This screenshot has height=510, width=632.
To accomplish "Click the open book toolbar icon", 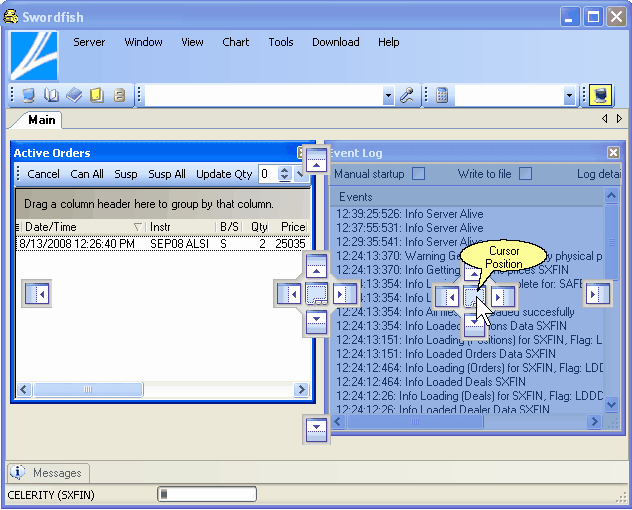I will (52, 96).
